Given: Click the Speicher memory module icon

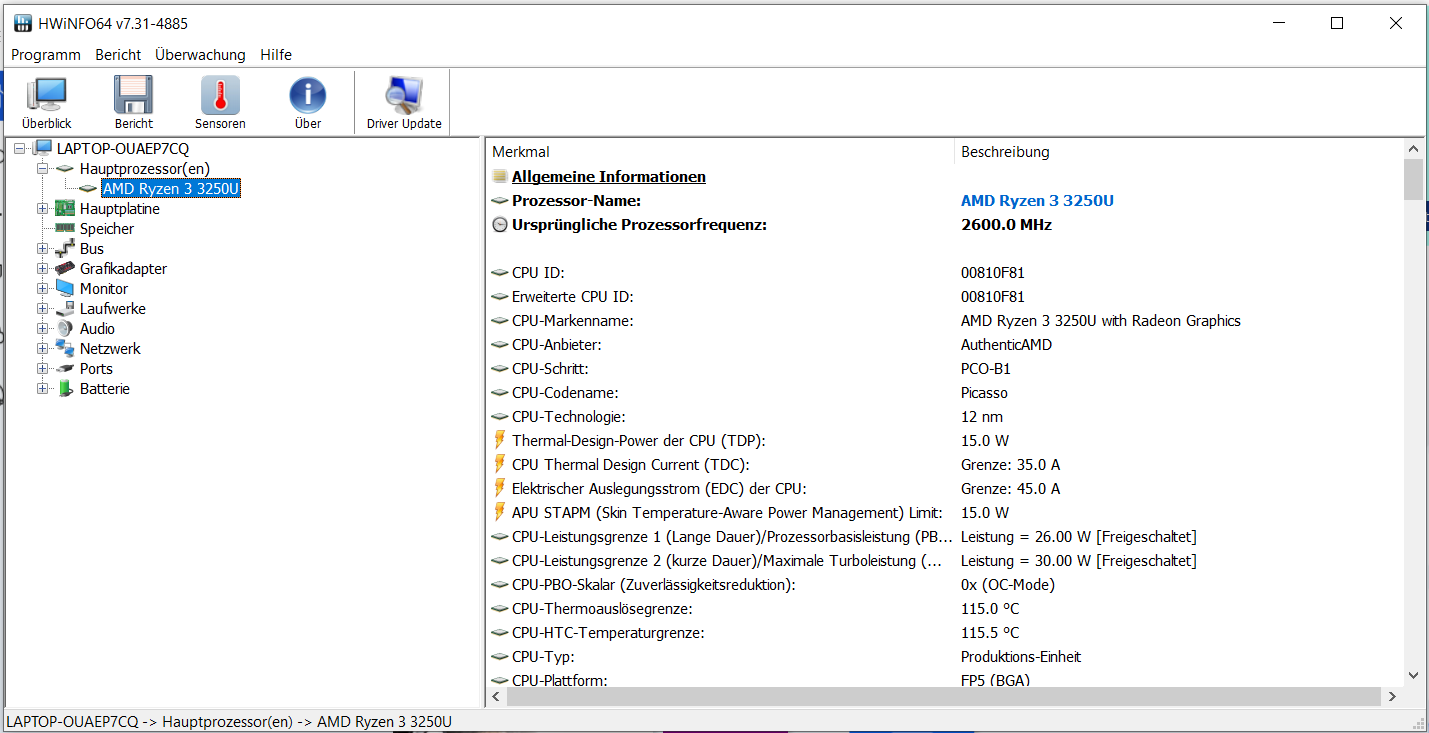Looking at the screenshot, I should pos(65,229).
